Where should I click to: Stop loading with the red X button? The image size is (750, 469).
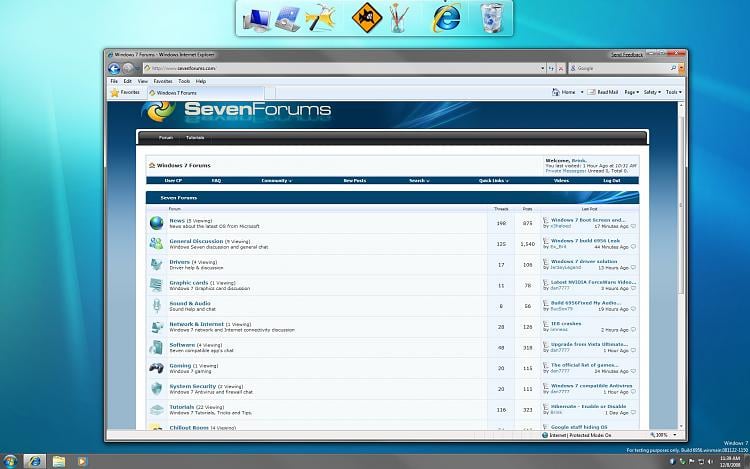coord(561,68)
